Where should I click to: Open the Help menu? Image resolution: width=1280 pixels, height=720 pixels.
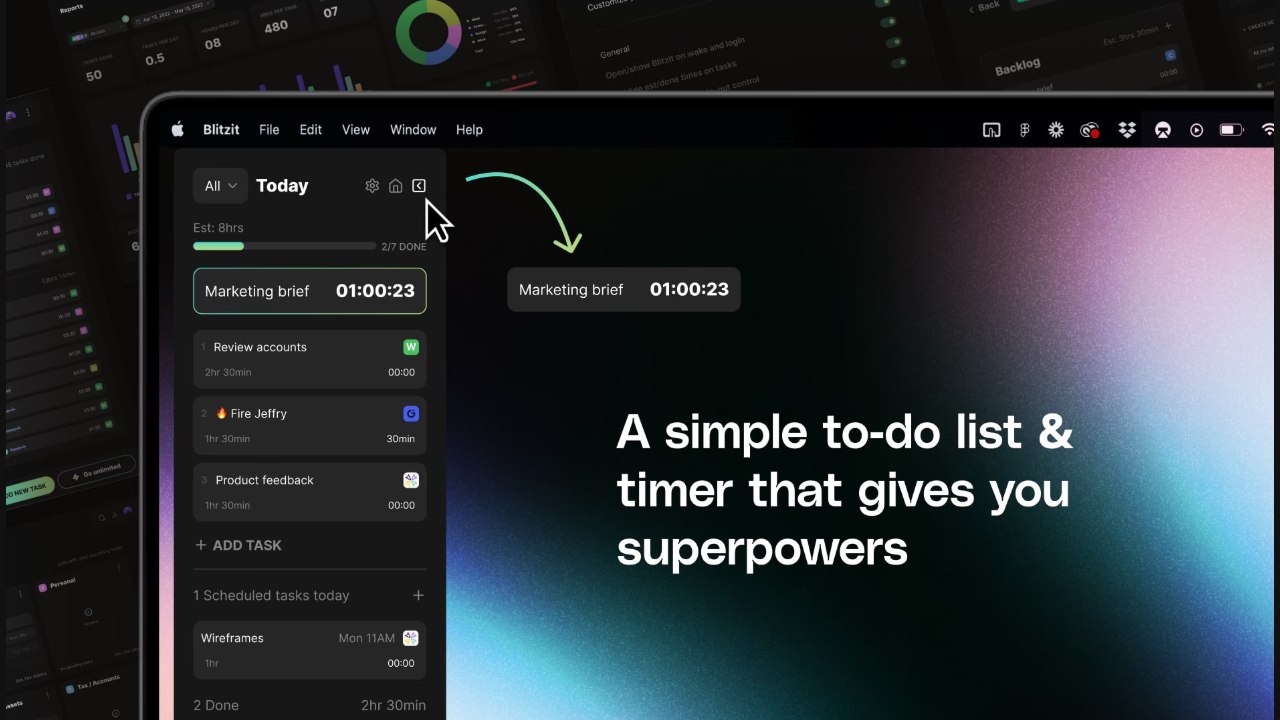point(469,129)
